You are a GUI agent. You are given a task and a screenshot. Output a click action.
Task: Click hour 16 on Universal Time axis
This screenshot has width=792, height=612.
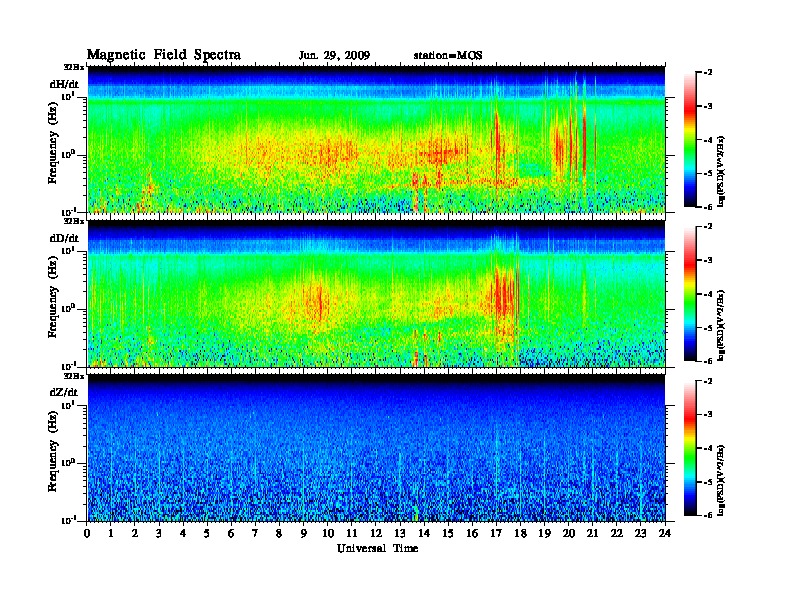[x=472, y=534]
